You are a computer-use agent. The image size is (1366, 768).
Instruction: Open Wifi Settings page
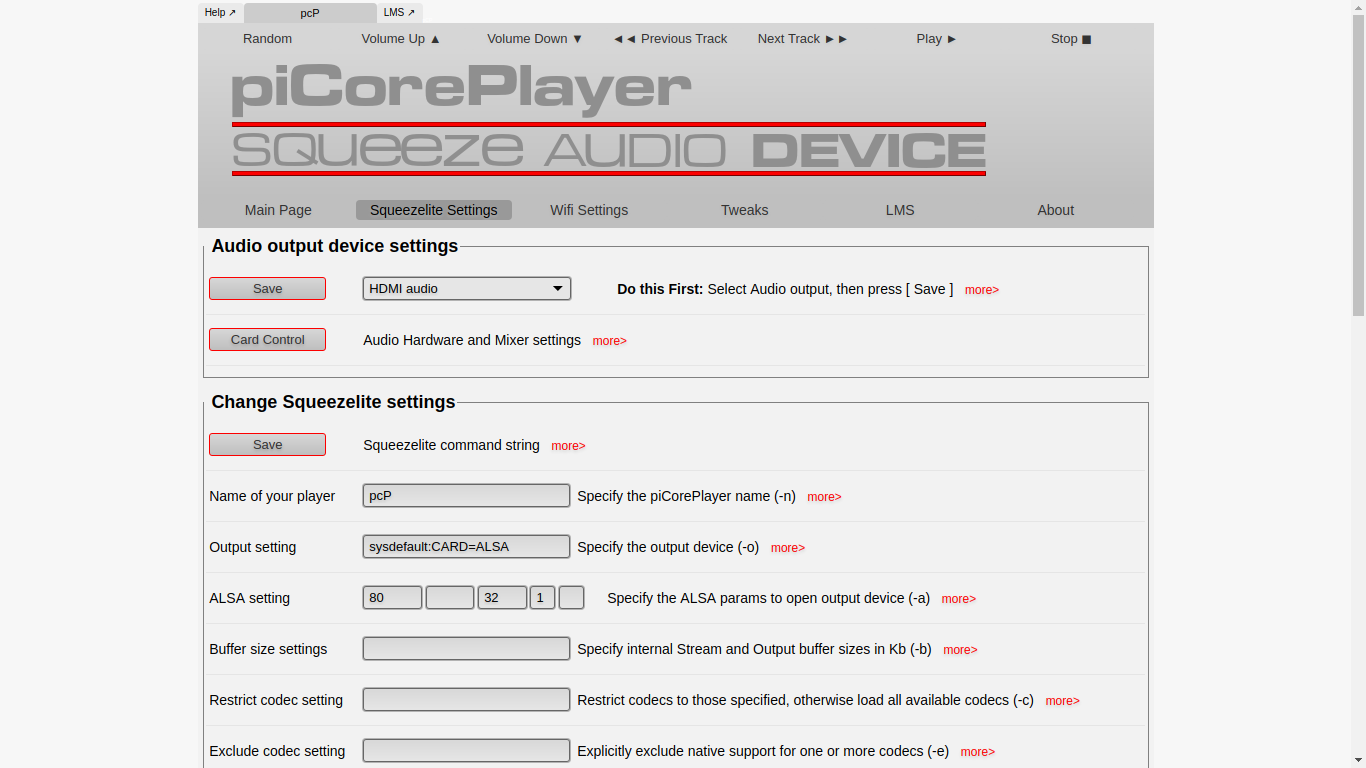pyautogui.click(x=589, y=210)
